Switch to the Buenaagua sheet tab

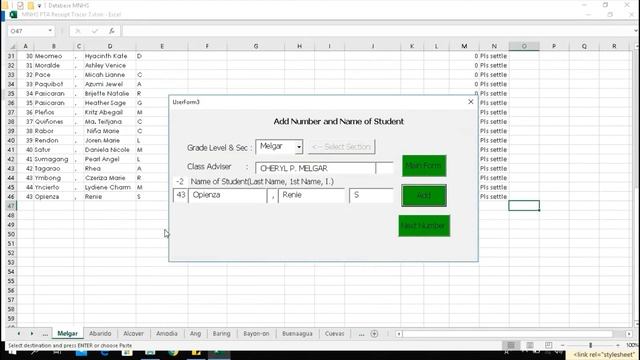click(x=297, y=333)
